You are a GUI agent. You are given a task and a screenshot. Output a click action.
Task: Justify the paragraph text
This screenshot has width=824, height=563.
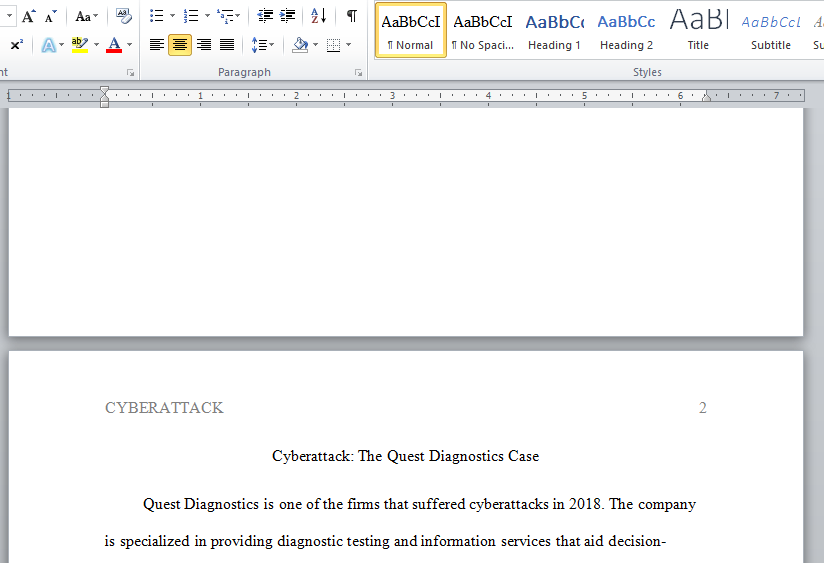pos(227,45)
